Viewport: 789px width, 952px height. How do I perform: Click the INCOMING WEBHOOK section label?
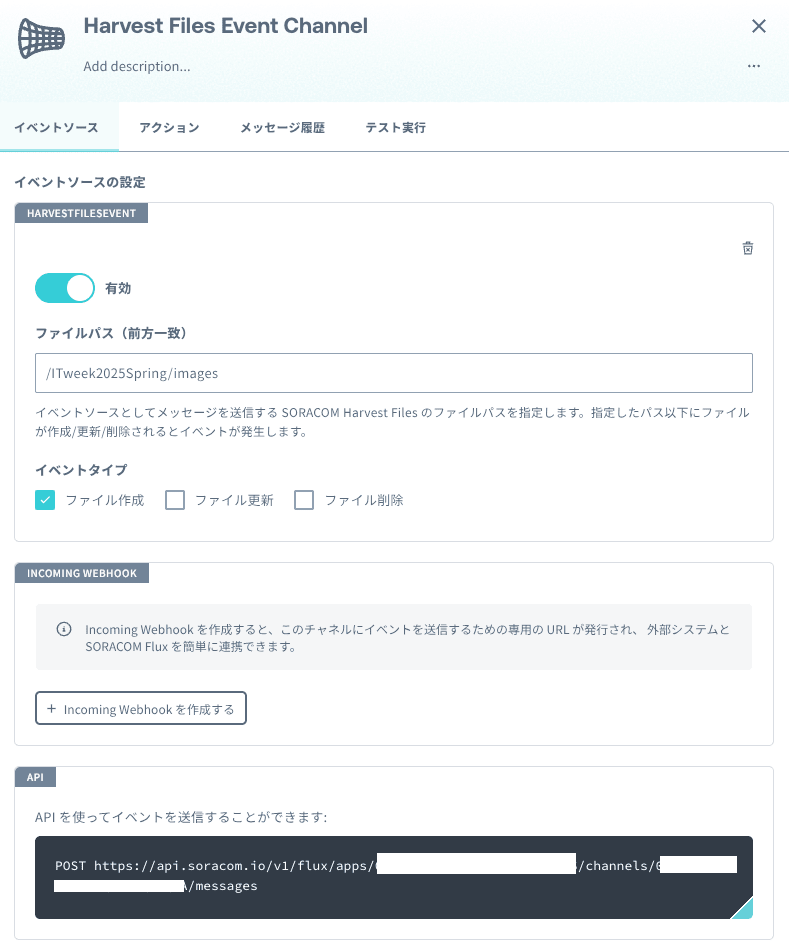(82, 573)
